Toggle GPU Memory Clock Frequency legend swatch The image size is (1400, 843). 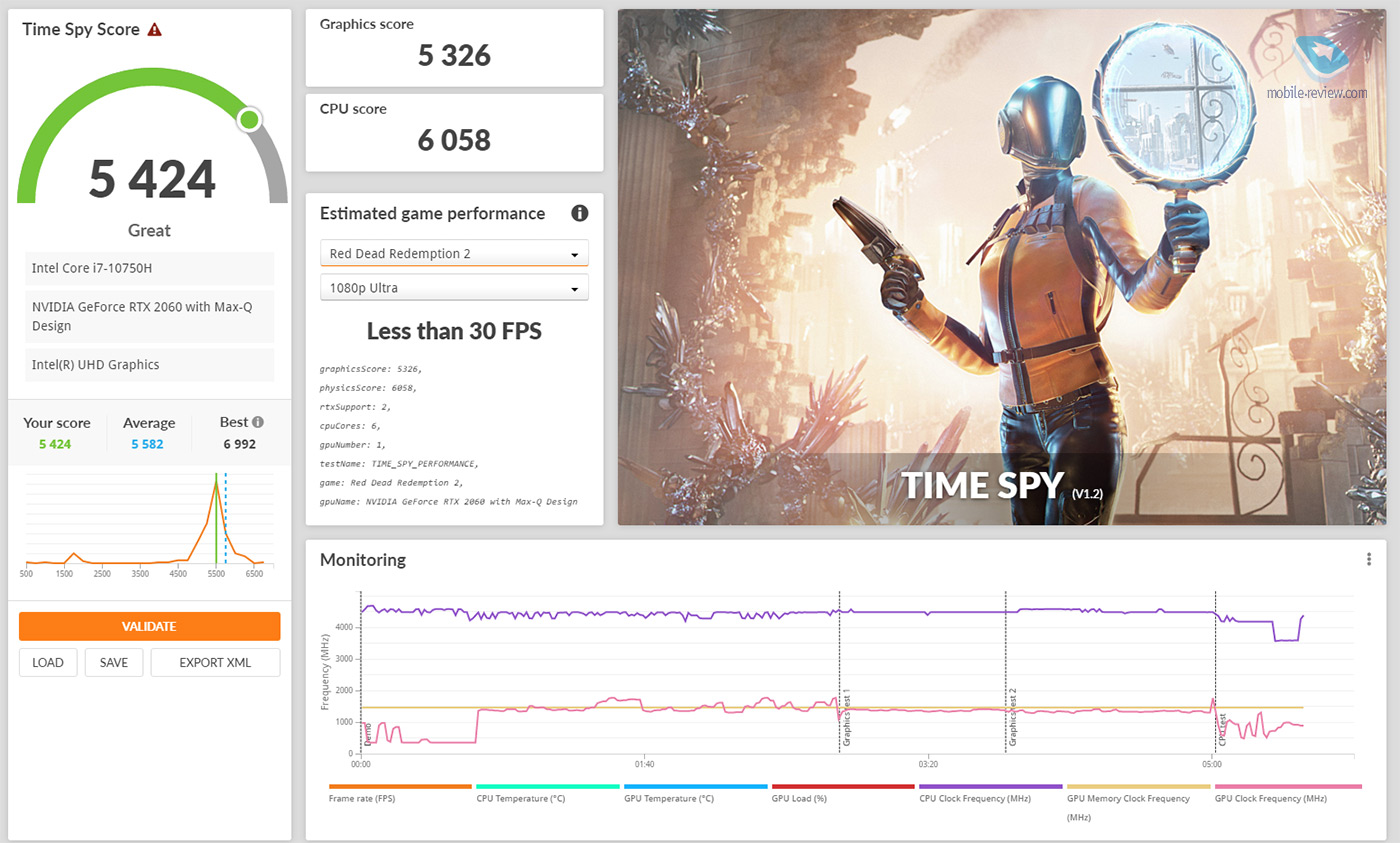[1138, 787]
